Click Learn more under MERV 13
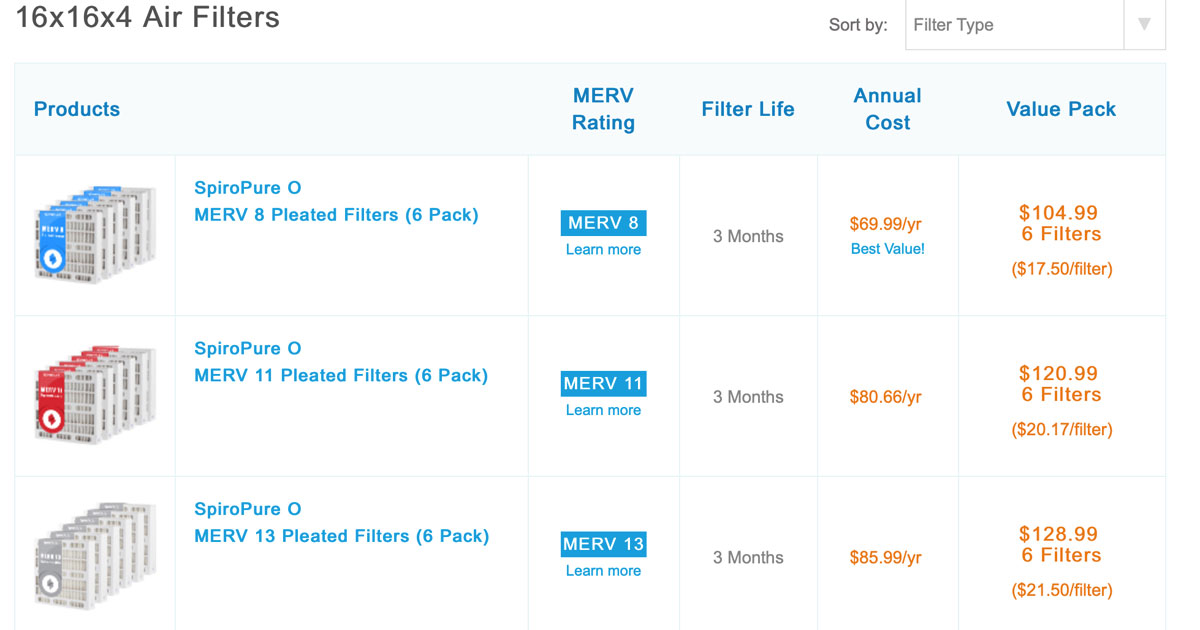Viewport: 1200px width, 630px height. coord(603,571)
